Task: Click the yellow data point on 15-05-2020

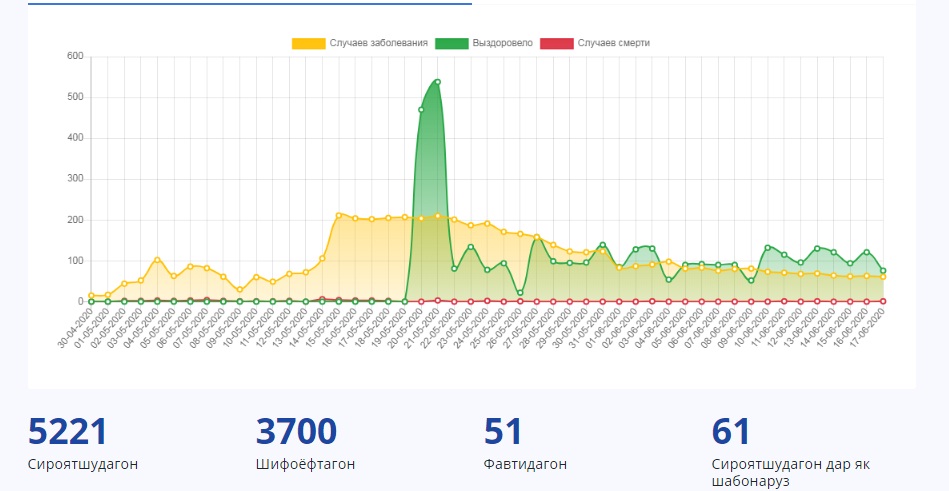Action: 339,215
